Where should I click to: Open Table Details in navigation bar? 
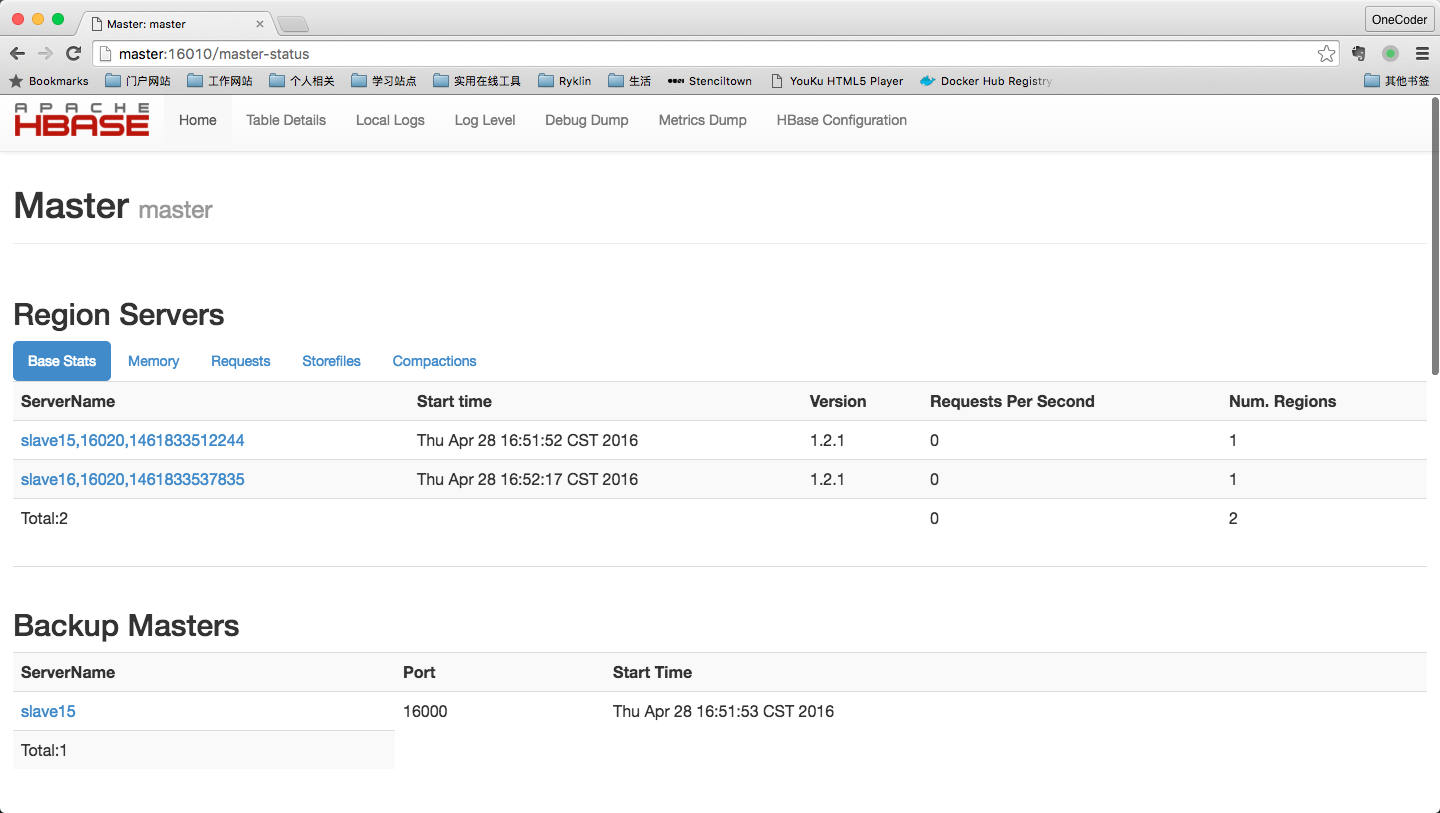(286, 120)
